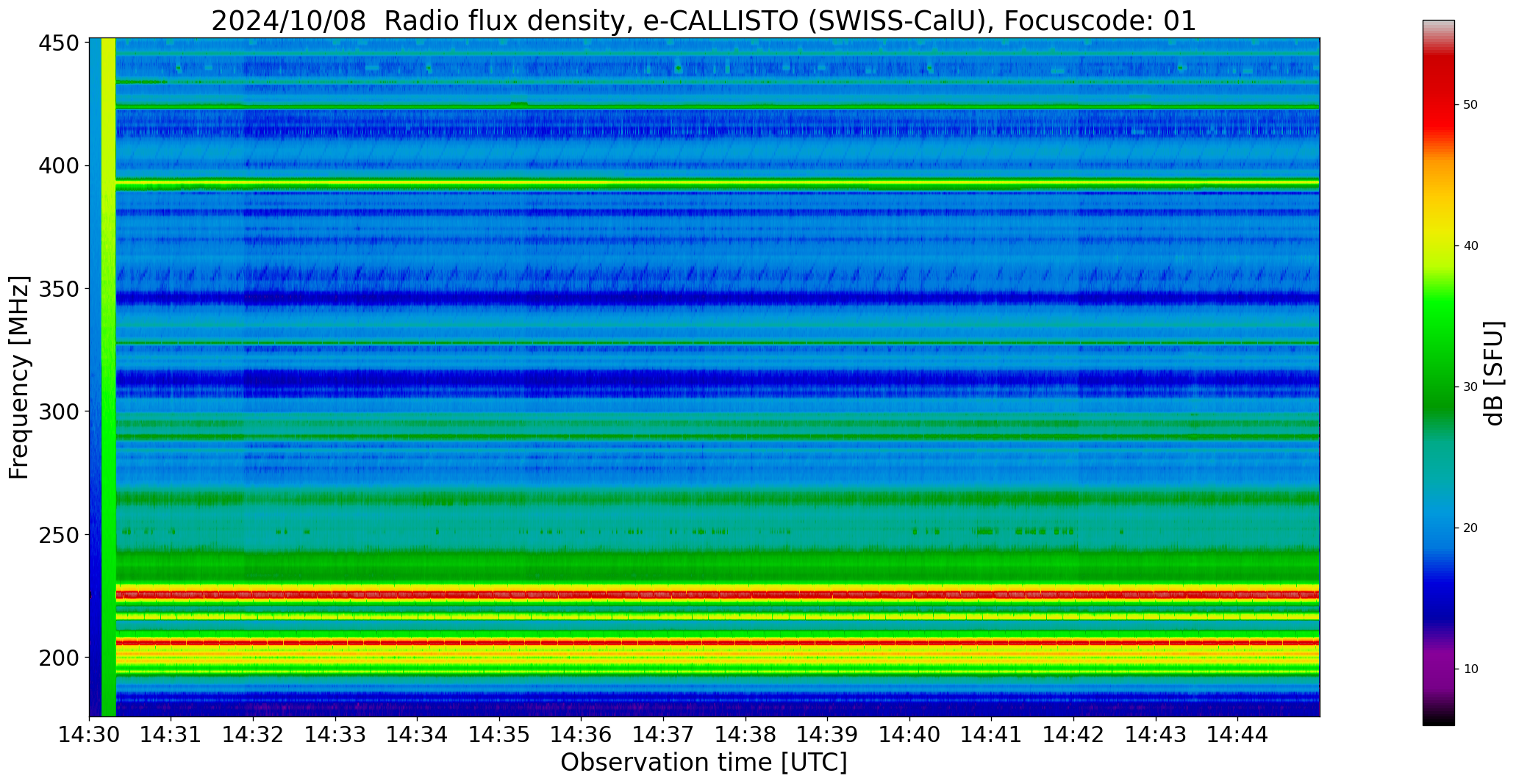
Task: Click the 14:40 time tick label
Action: [909, 734]
